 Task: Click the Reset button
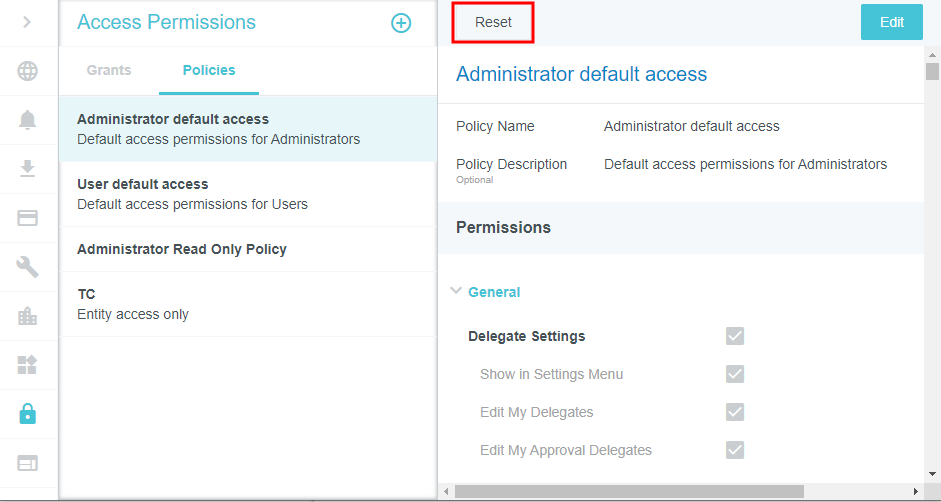pos(493,23)
